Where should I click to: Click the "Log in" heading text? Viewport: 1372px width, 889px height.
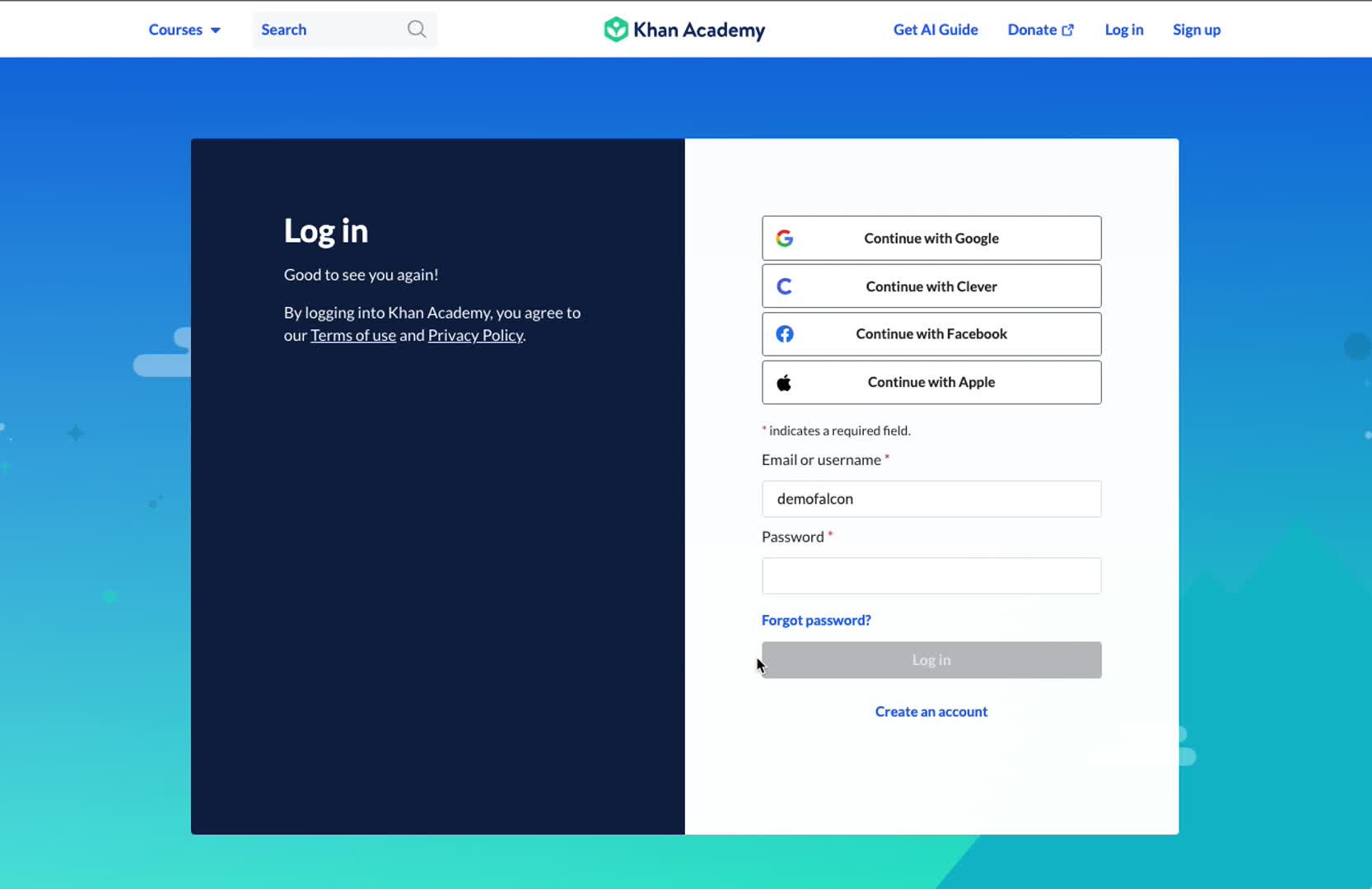pos(326,231)
